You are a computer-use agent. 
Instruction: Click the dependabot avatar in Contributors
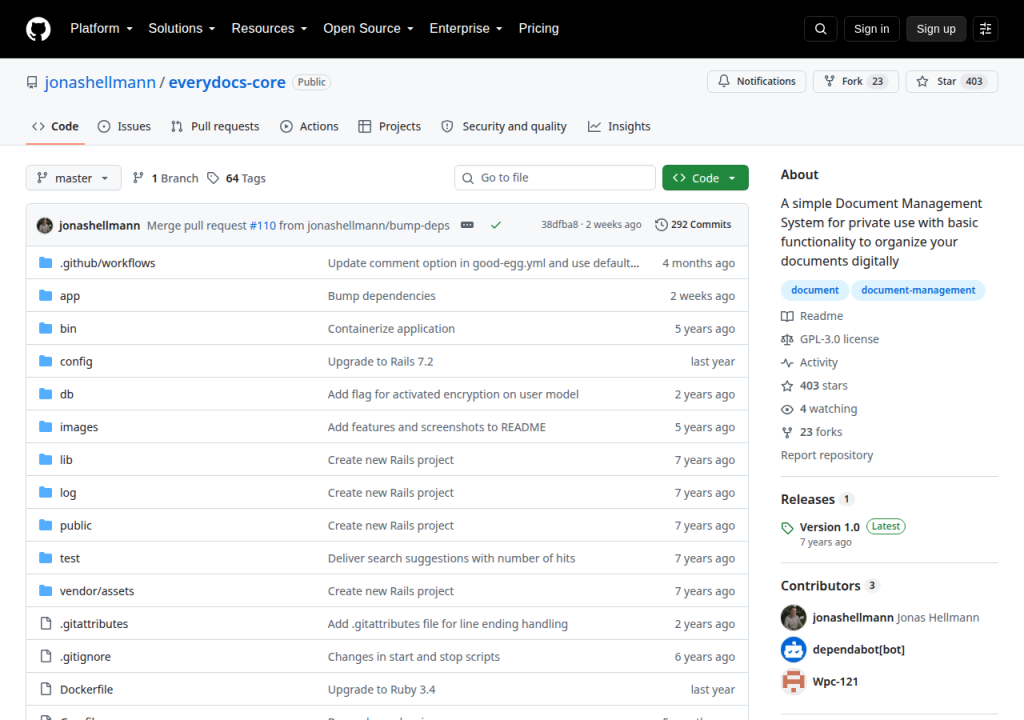coord(793,649)
